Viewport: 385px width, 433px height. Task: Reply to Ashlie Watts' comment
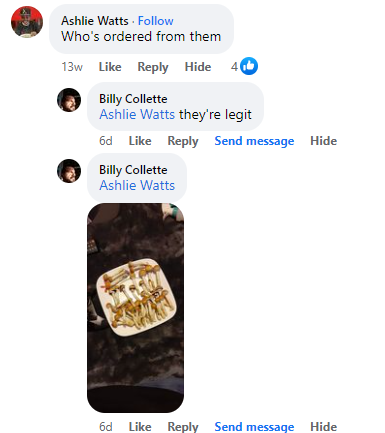point(153,67)
